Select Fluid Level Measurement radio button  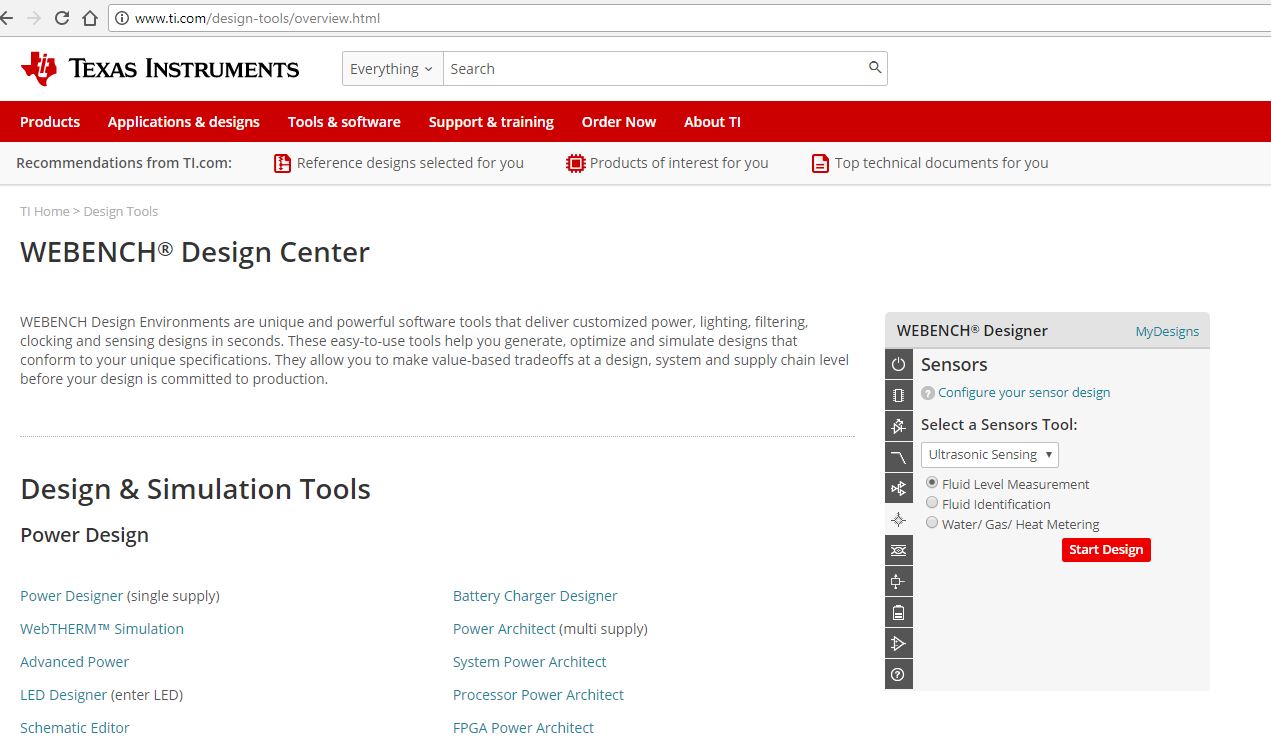[x=932, y=483]
